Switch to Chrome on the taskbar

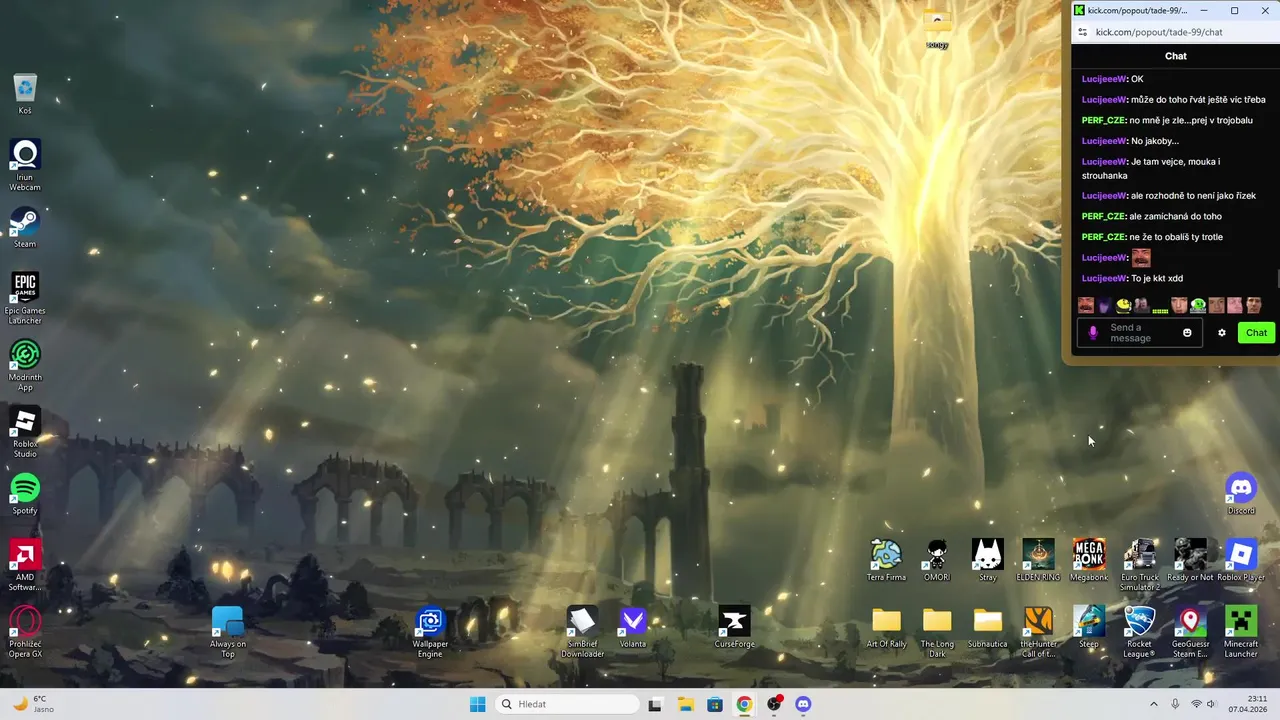pos(744,704)
